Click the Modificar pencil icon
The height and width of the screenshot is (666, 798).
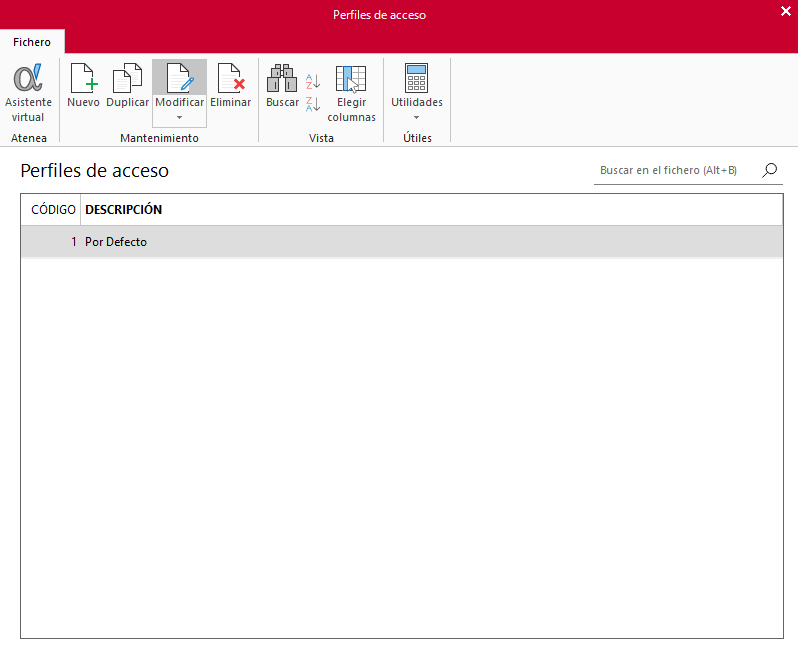coord(180,78)
